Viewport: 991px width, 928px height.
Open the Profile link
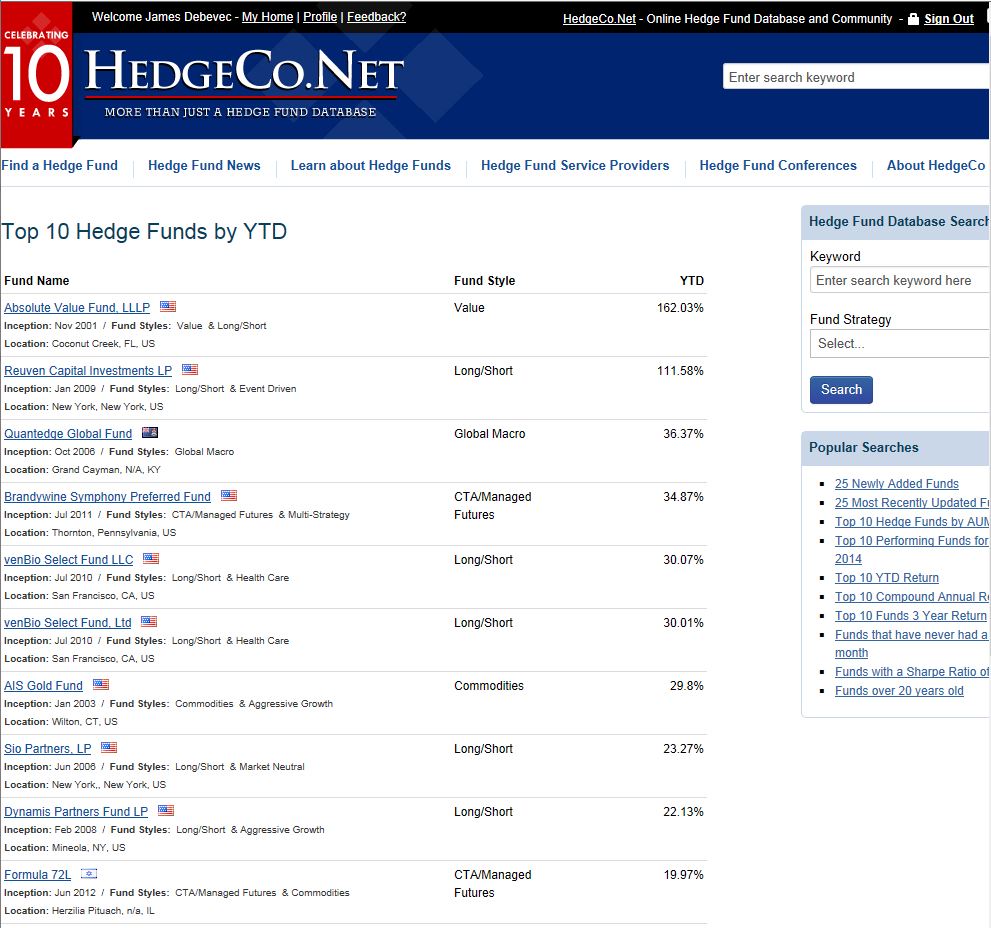point(320,17)
